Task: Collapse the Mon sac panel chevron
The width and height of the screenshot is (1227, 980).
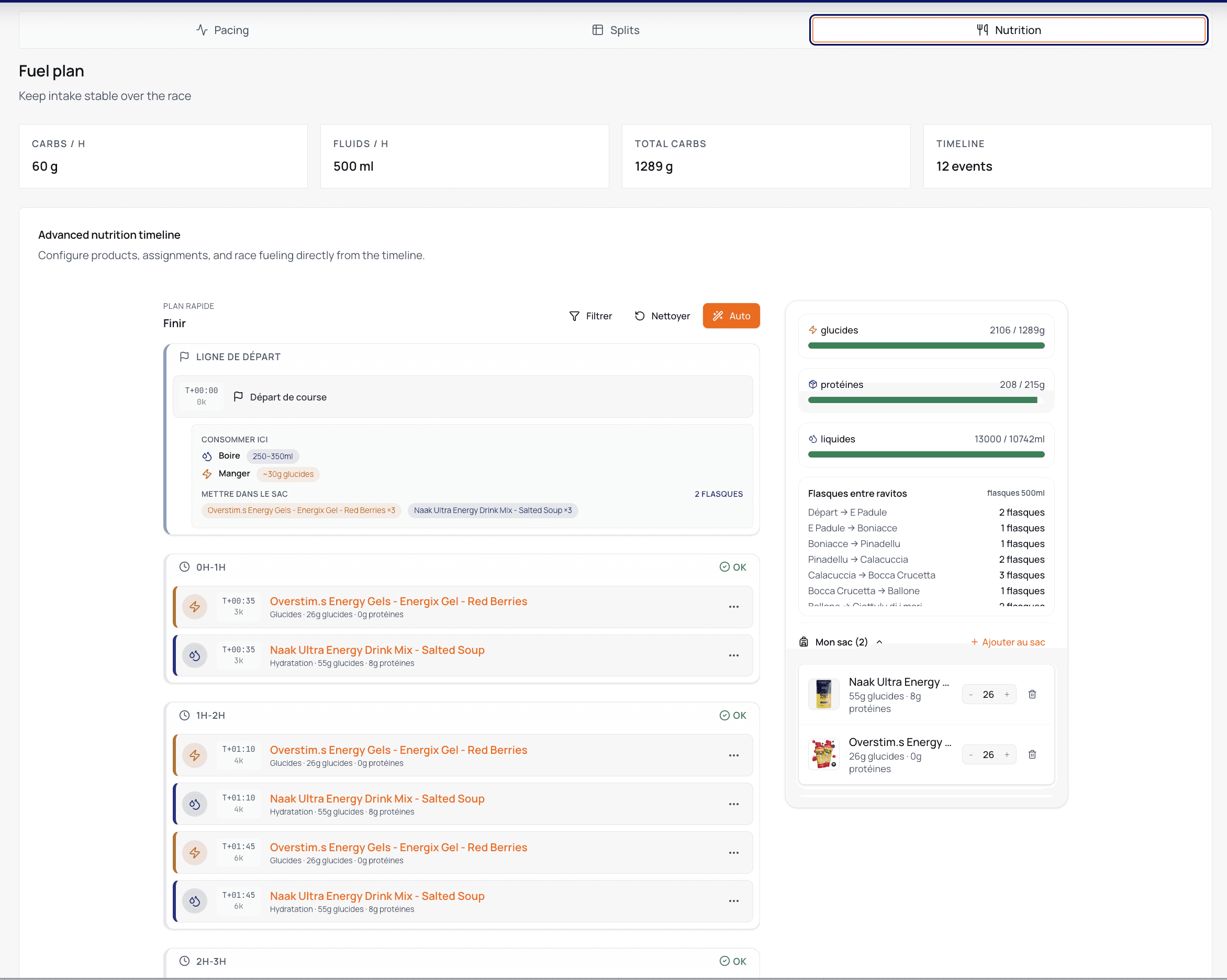Action: 879,641
